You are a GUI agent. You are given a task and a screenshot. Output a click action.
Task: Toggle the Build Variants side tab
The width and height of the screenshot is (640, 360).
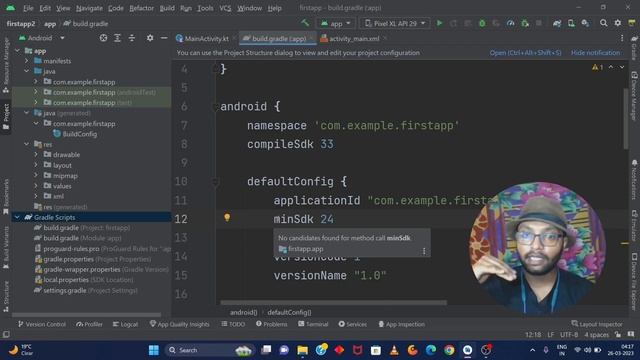(6, 247)
